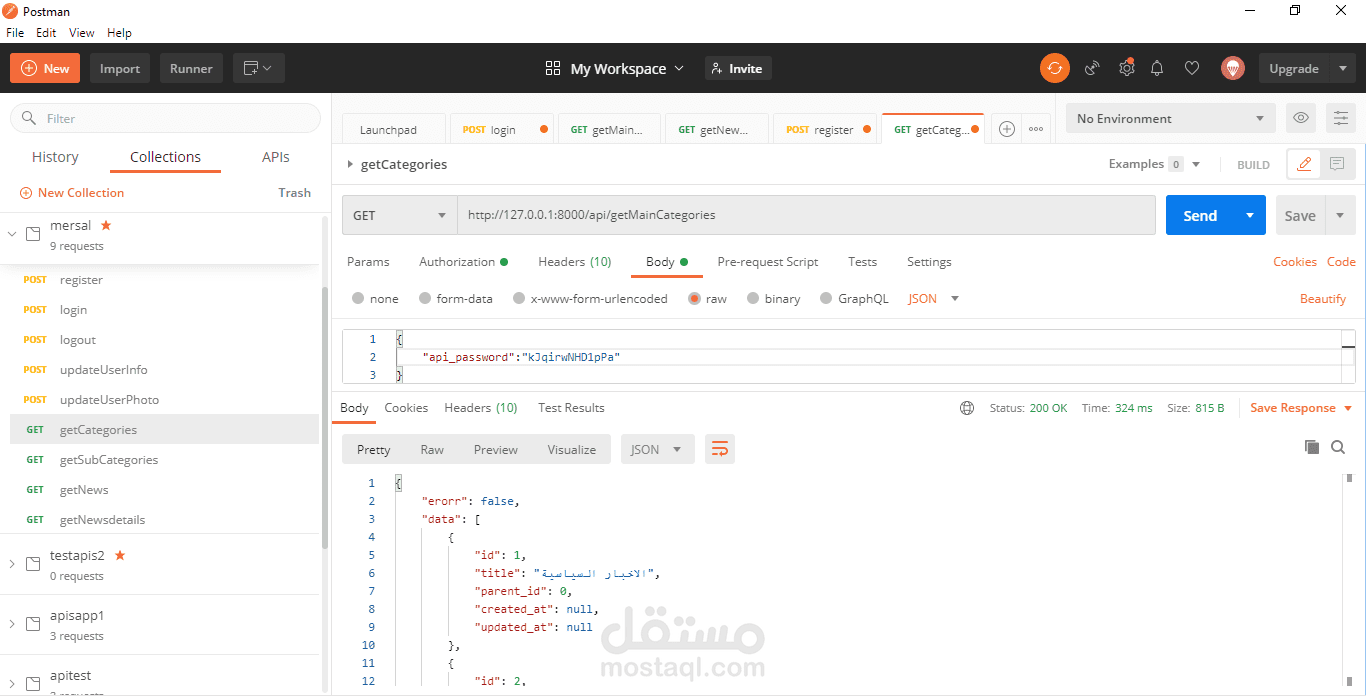Viewport: 1366px width, 696px height.
Task: Open the raw JSON format dropdown
Action: tap(934, 298)
